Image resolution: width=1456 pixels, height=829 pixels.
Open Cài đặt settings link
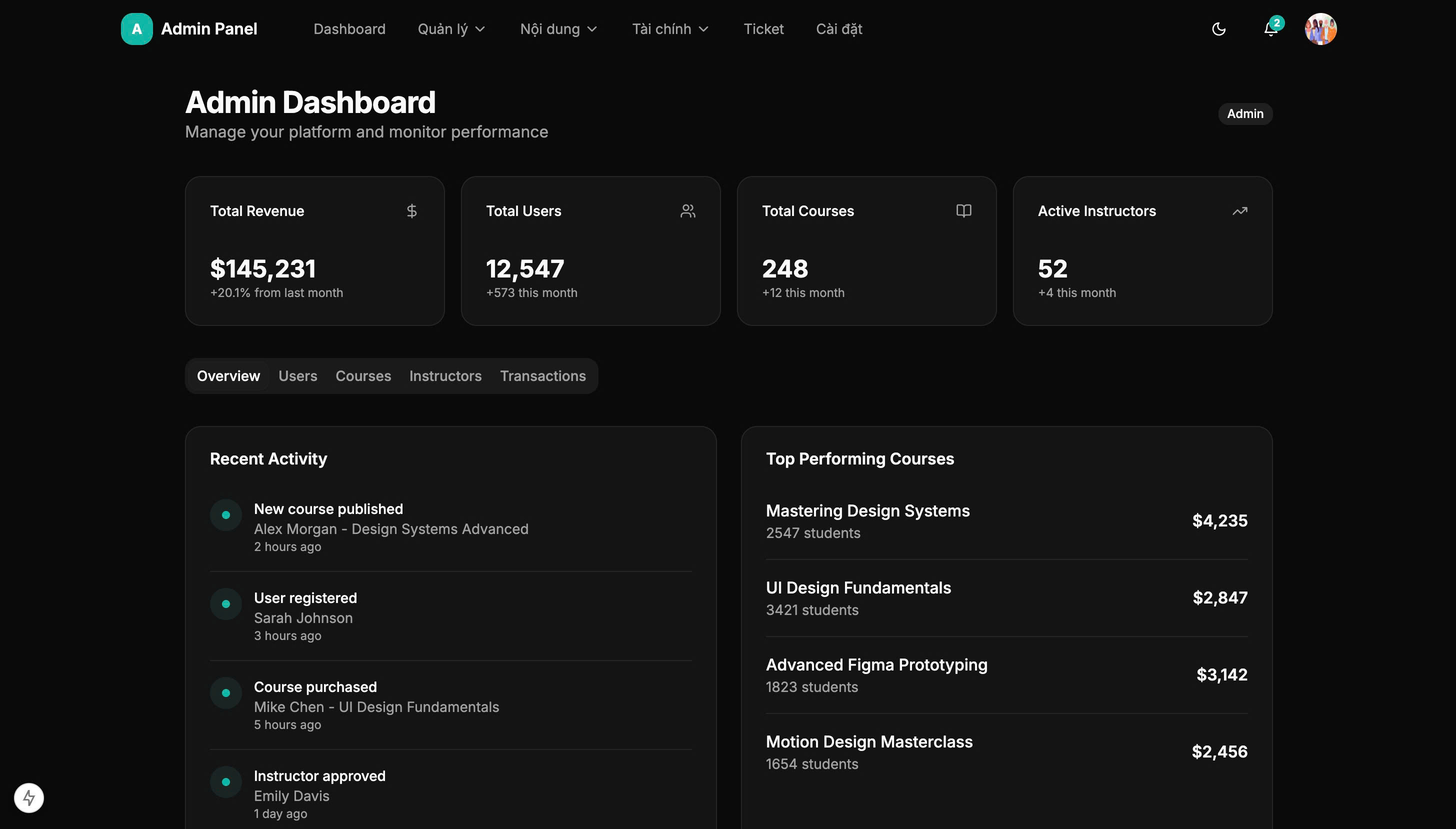[x=839, y=29]
